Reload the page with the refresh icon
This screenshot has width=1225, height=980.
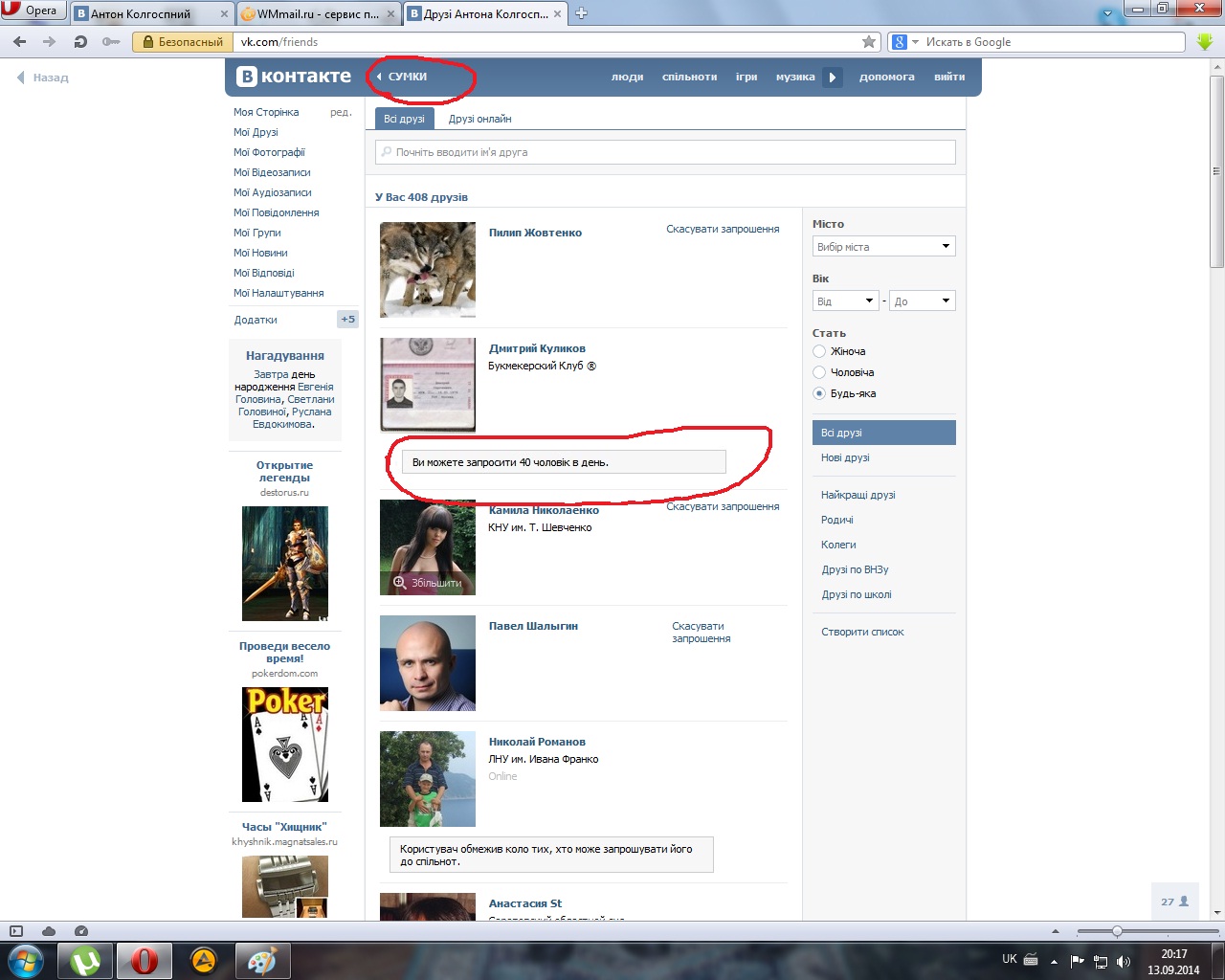coord(80,42)
